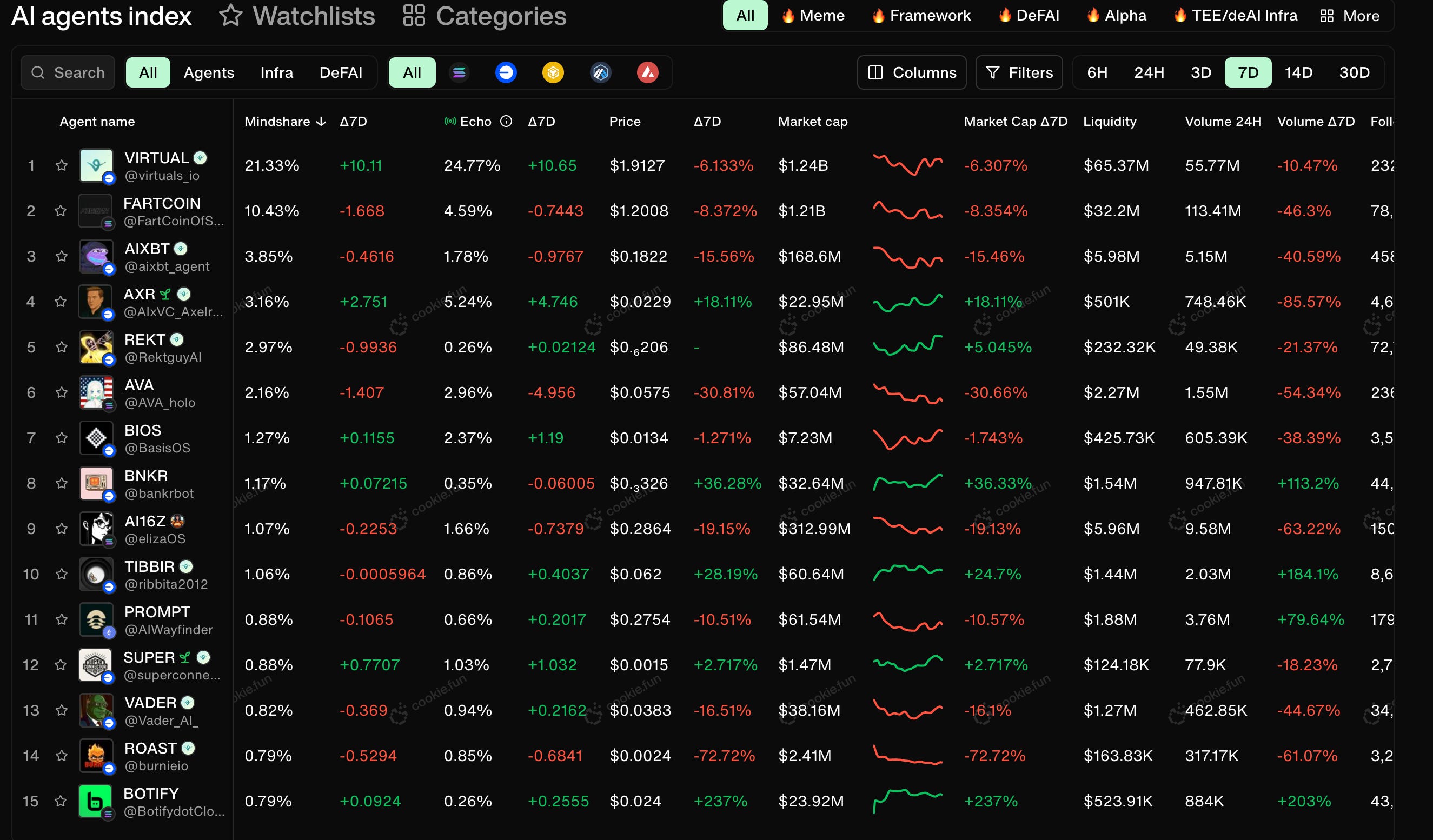
Task: Open the Columns selector
Action: point(912,73)
